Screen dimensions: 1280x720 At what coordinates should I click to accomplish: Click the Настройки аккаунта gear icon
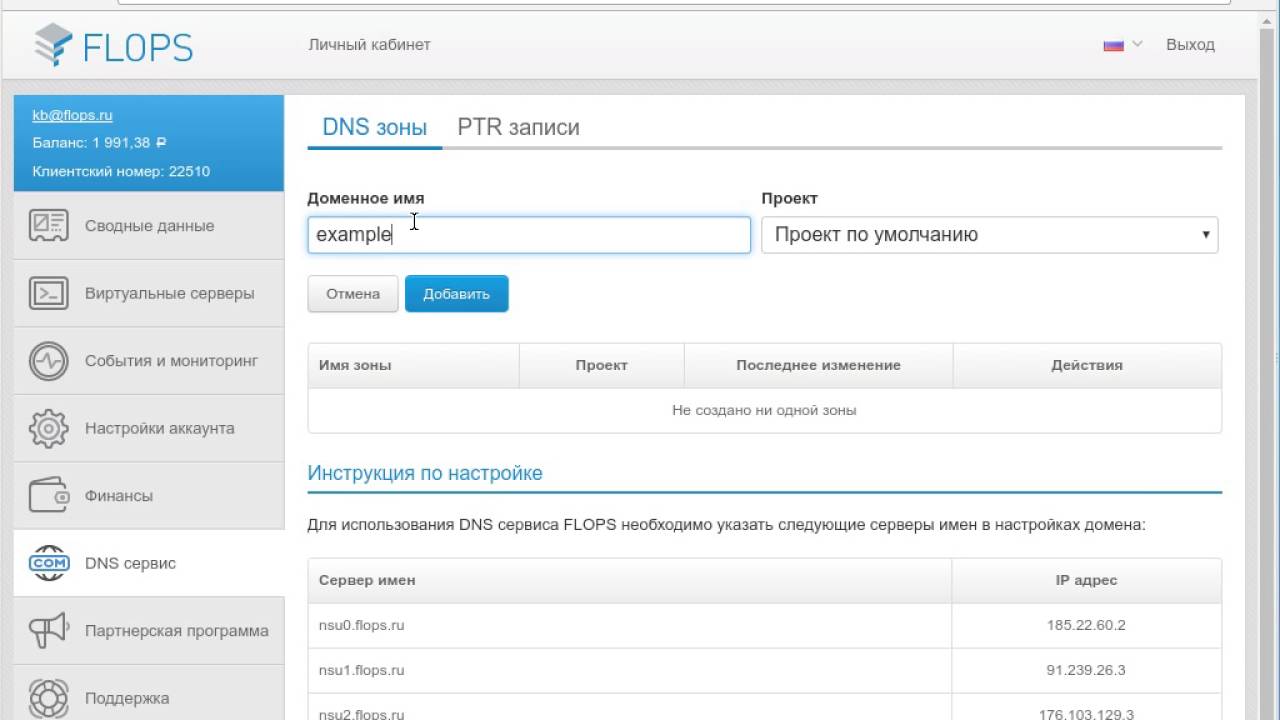[49, 428]
